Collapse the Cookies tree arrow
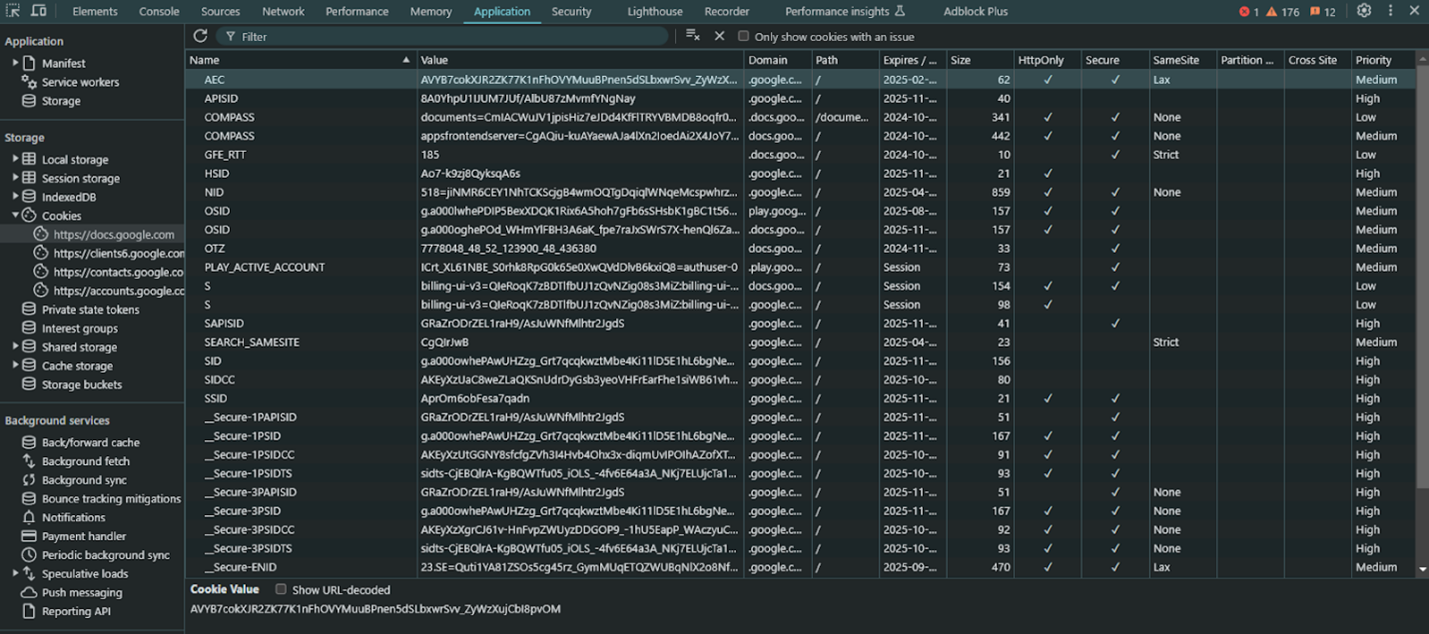The image size is (1429, 634). 15,216
